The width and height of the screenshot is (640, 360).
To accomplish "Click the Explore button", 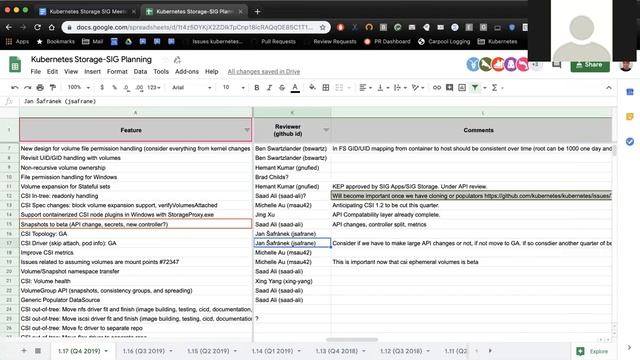I will tap(592, 351).
